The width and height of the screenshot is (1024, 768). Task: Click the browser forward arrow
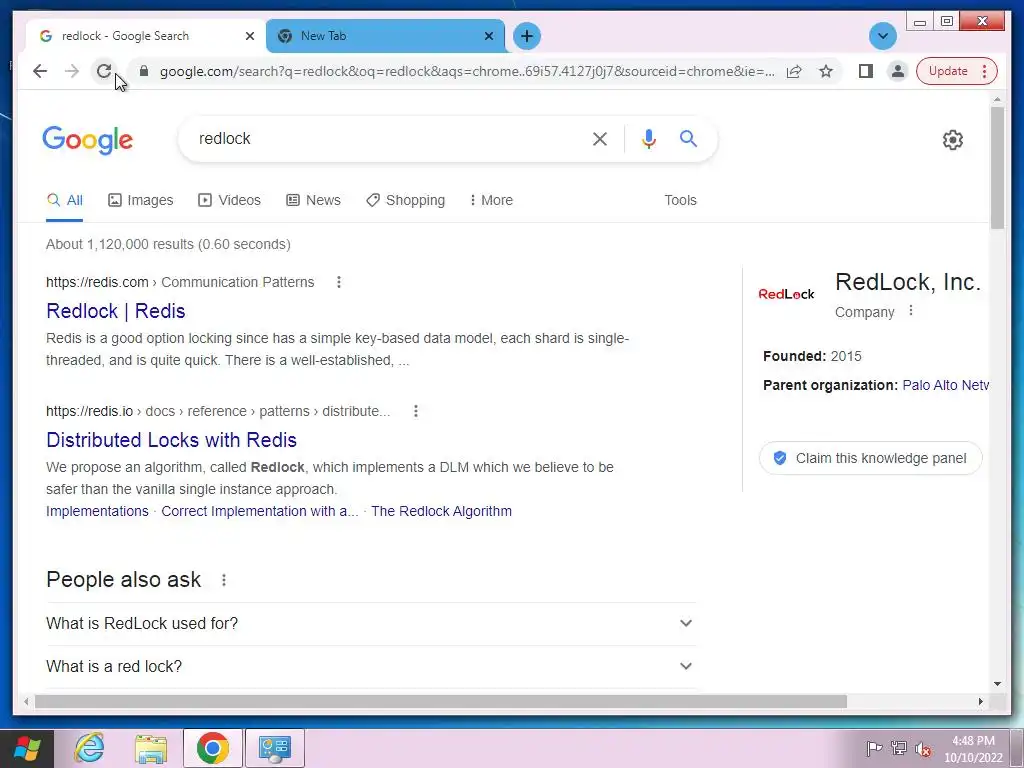[72, 71]
